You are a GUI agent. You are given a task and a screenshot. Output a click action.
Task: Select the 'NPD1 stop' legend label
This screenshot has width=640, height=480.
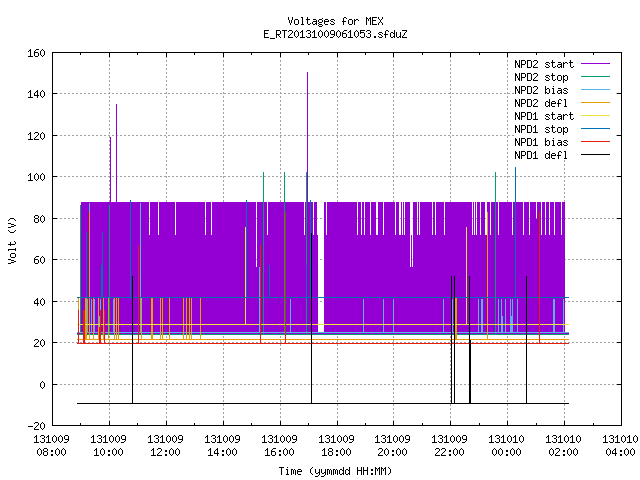click(541, 129)
